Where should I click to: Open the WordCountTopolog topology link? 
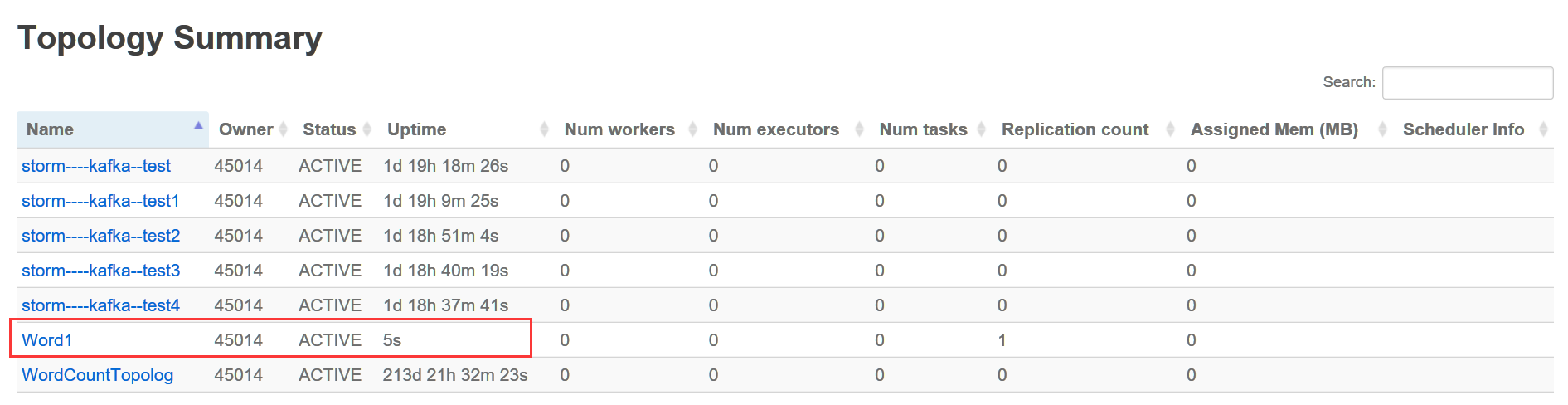point(97,375)
